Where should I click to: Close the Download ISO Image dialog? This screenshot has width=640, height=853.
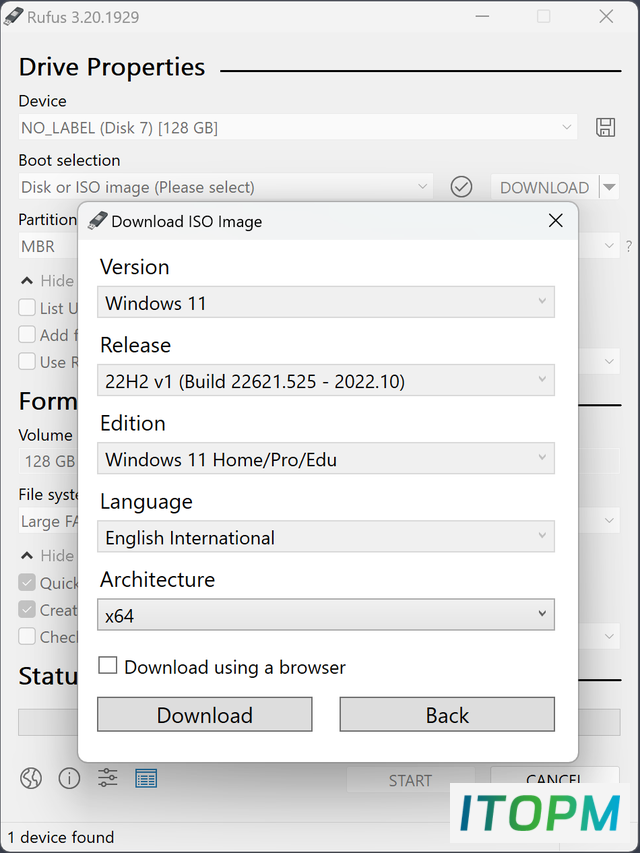tap(556, 220)
